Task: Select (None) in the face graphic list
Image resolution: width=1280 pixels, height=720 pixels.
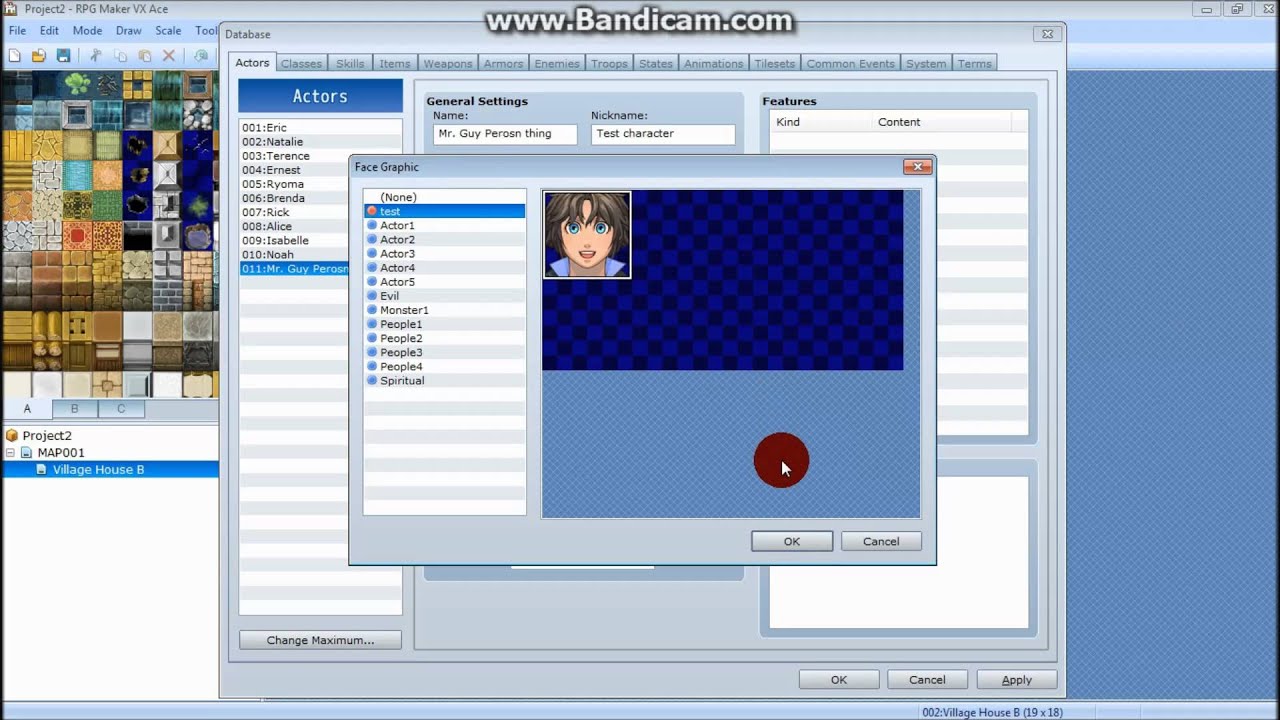Action: (445, 197)
